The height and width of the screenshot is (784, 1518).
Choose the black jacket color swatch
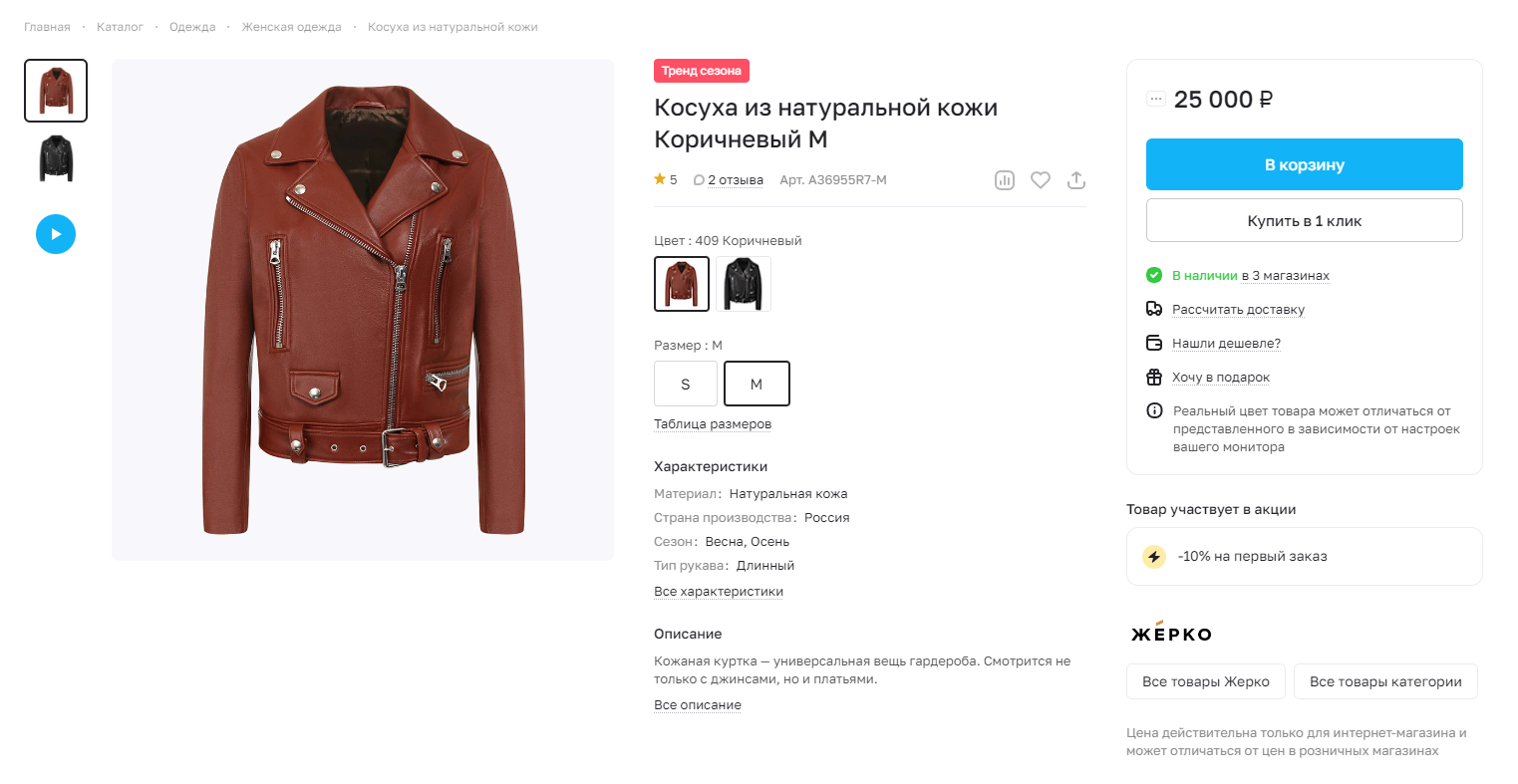pos(743,284)
